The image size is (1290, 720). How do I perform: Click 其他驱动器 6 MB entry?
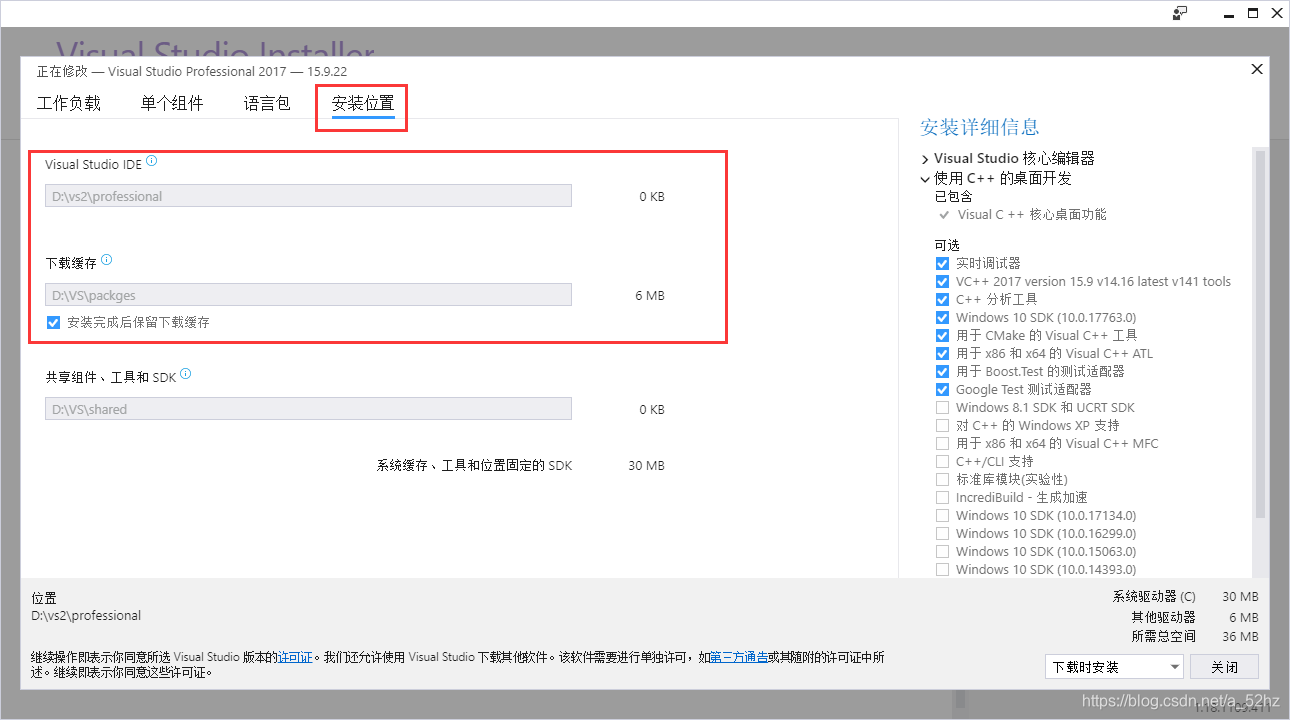(x=1195, y=617)
